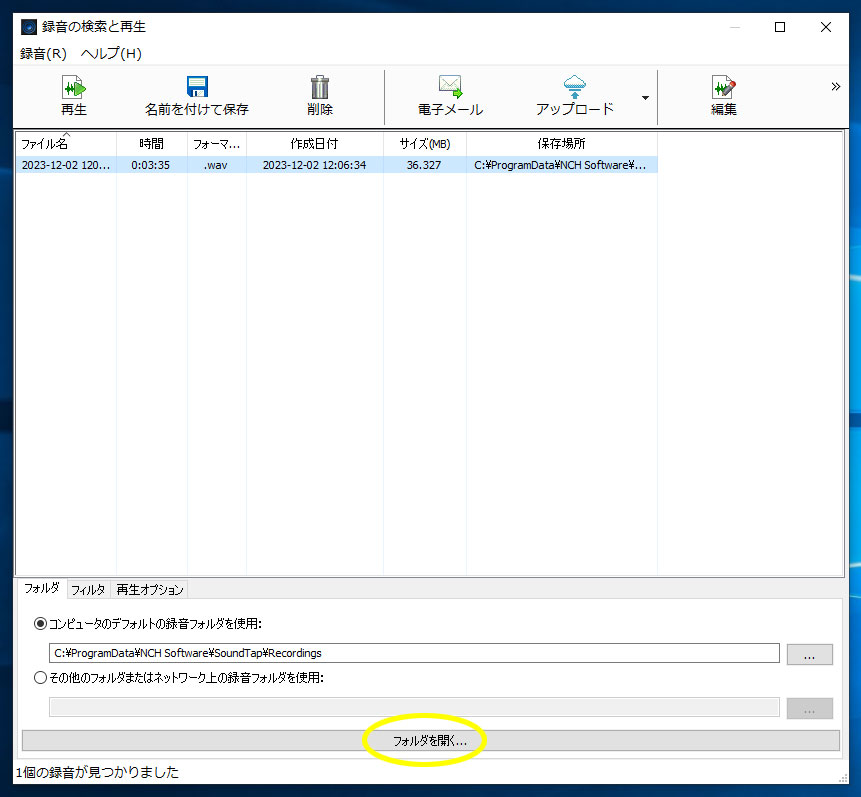Image resolution: width=861 pixels, height=797 pixels.
Task: Select コンピュータのデフォルトの録音フォルダを使用 radio button
Action: tap(40, 623)
